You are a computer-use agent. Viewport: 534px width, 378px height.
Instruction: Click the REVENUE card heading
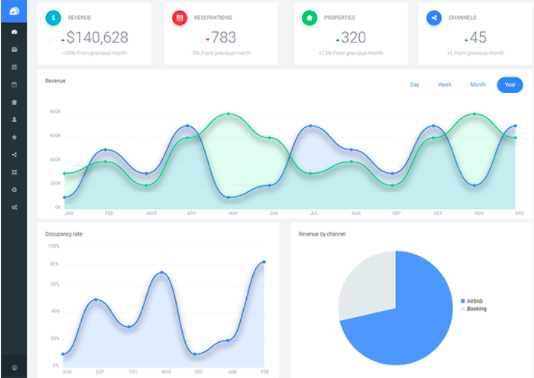tap(79, 18)
